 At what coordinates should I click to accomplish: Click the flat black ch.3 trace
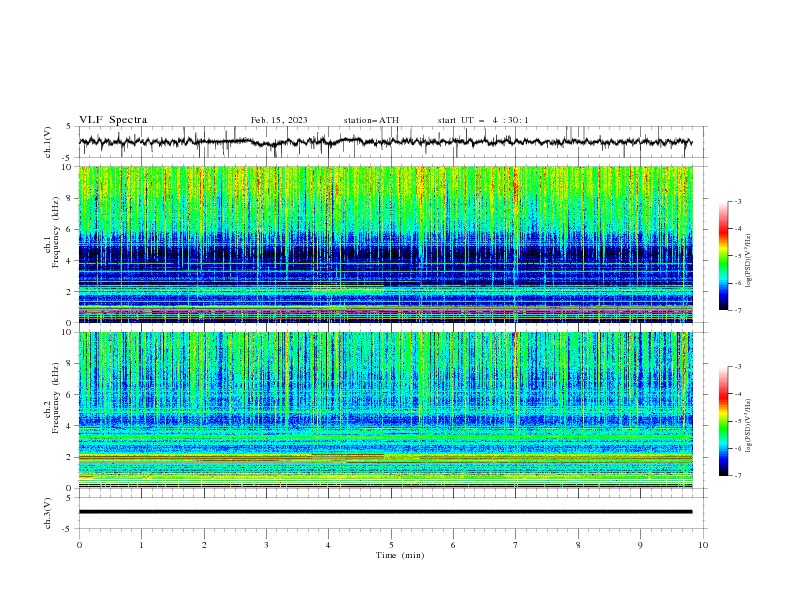point(385,512)
